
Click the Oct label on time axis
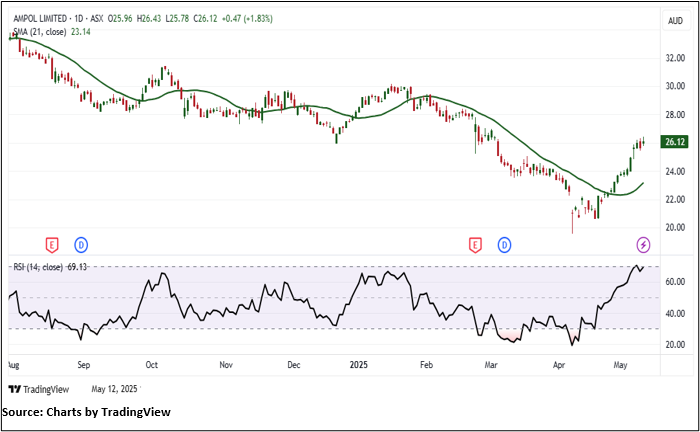click(152, 365)
